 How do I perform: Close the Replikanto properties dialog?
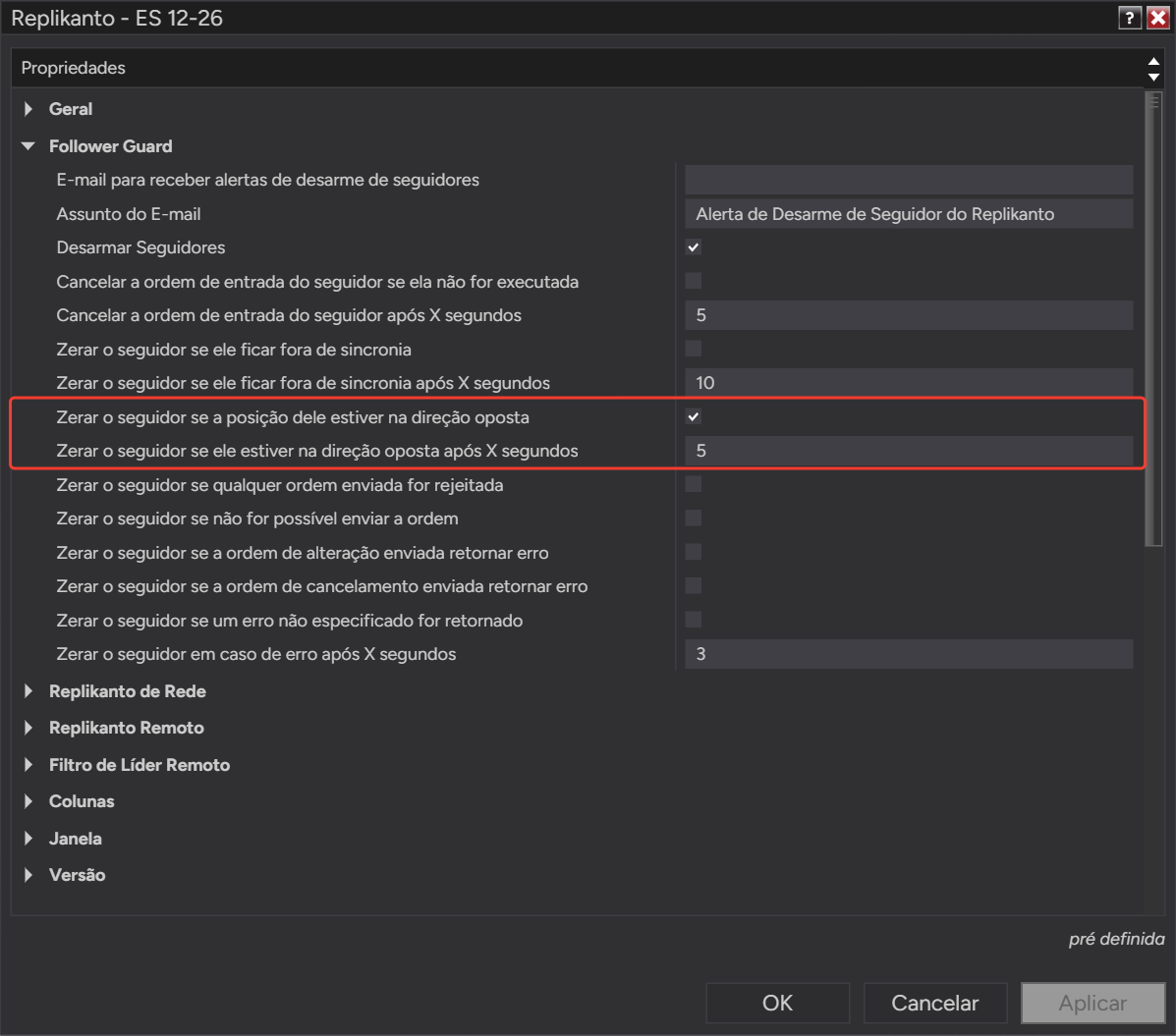[x=1158, y=18]
